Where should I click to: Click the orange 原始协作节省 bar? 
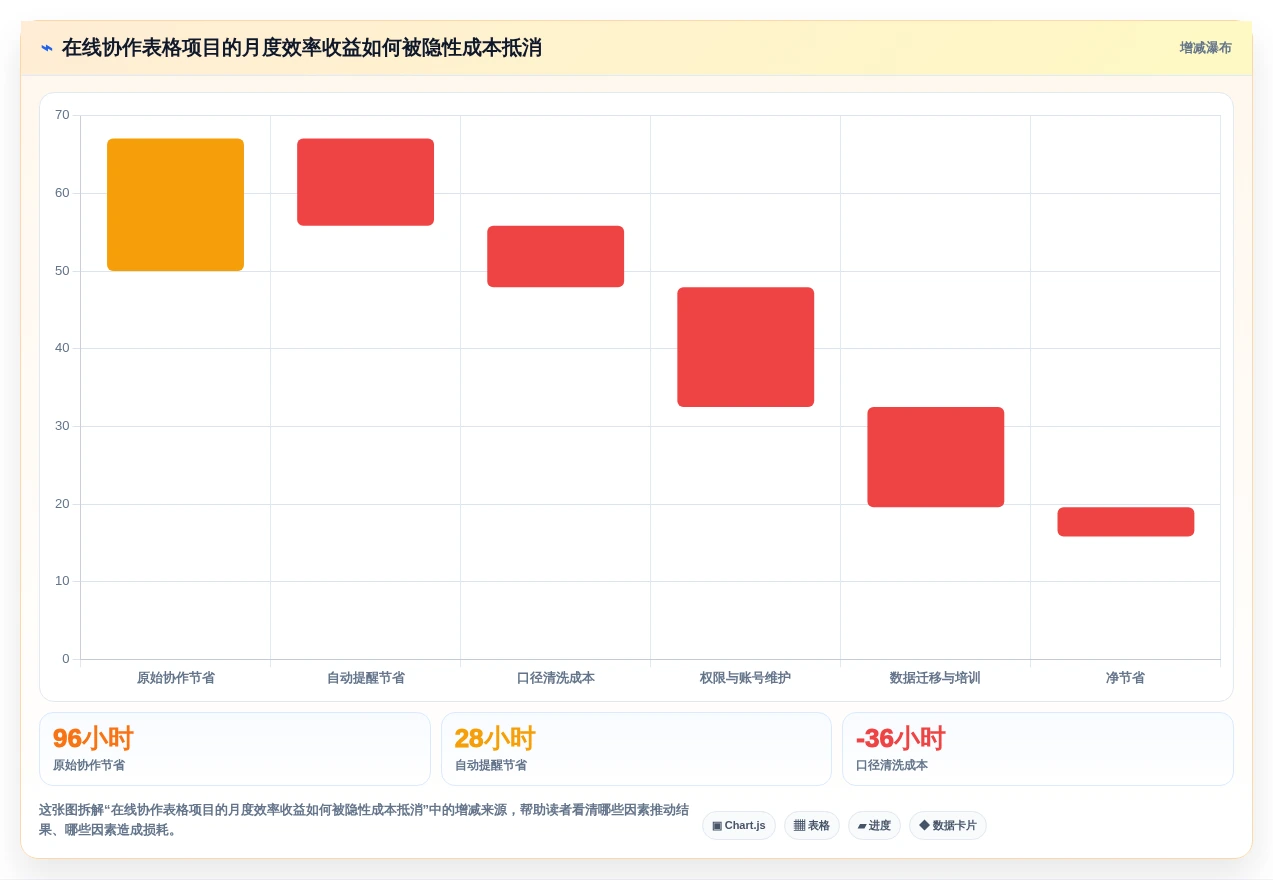click(176, 205)
